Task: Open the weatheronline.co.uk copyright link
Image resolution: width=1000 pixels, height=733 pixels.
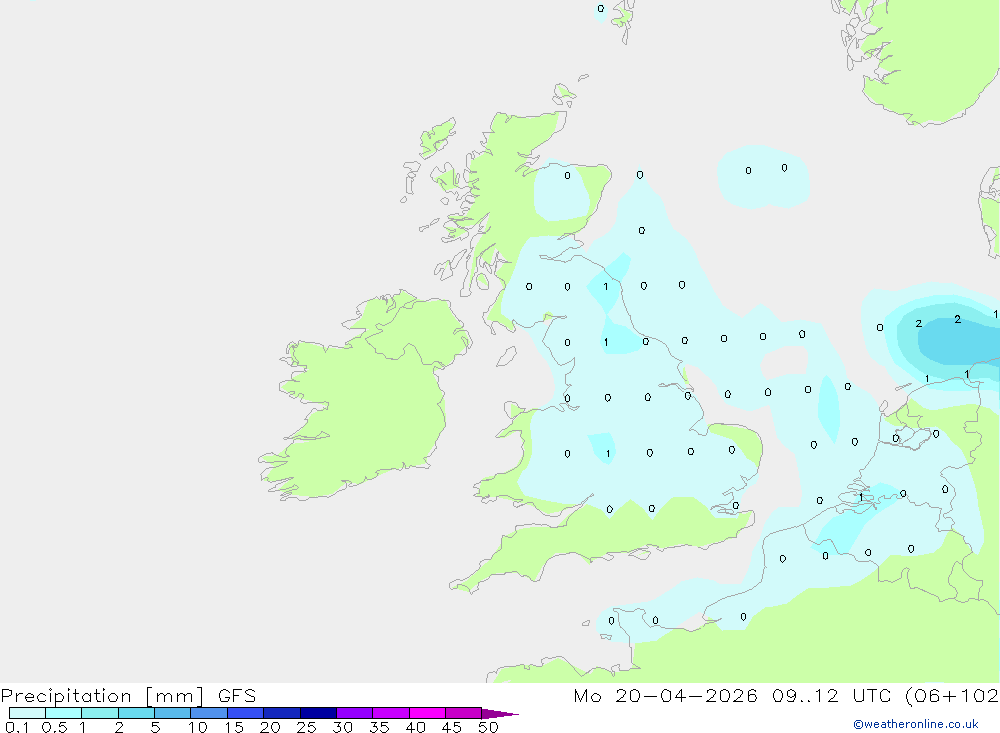Action: (916, 724)
